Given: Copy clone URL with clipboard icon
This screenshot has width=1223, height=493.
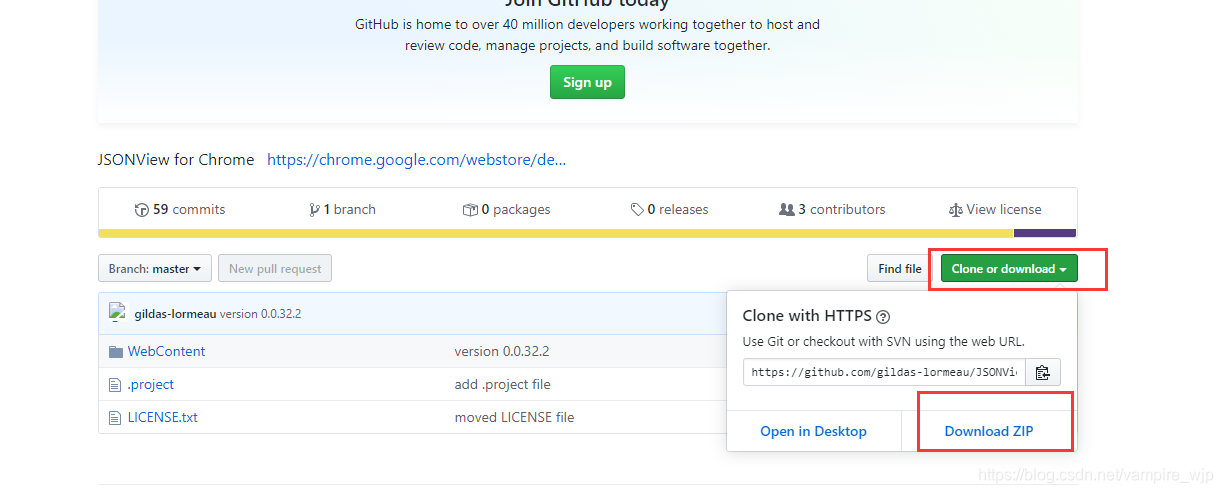Looking at the screenshot, I should (1043, 372).
